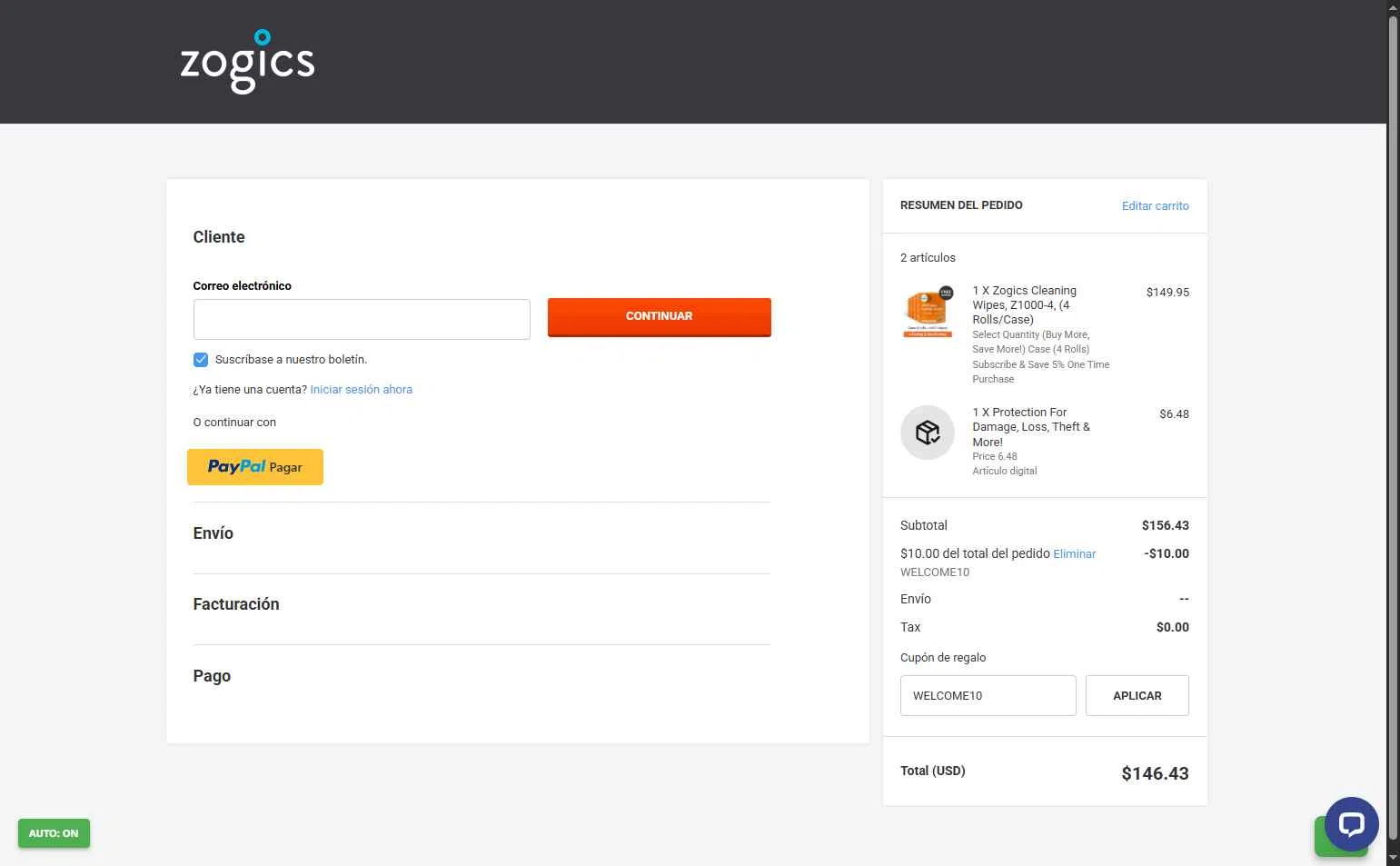This screenshot has height=866, width=1400.
Task: Select the Cliente section heading
Action: click(218, 237)
